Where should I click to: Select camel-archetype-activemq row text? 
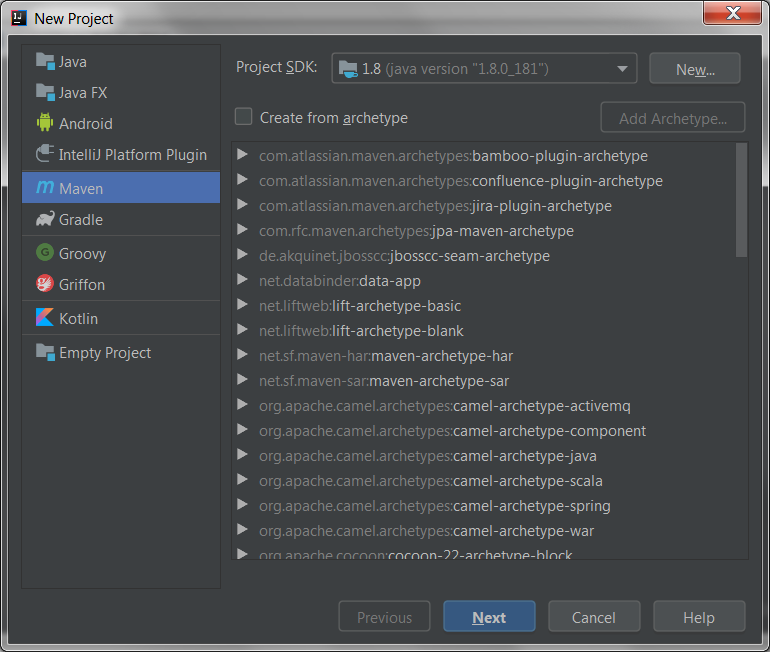coord(445,406)
